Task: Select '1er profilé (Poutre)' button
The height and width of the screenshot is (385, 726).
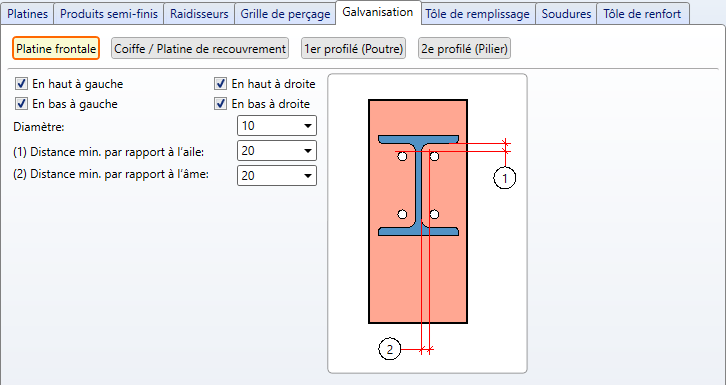Action: coord(353,49)
